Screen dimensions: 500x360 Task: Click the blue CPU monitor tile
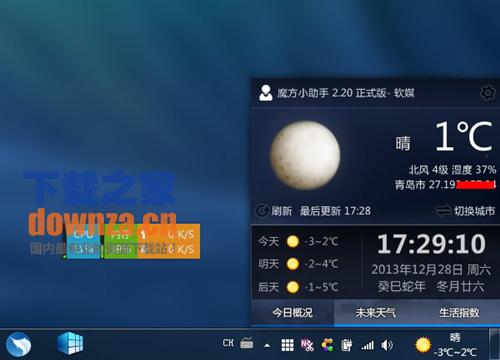click(84, 241)
